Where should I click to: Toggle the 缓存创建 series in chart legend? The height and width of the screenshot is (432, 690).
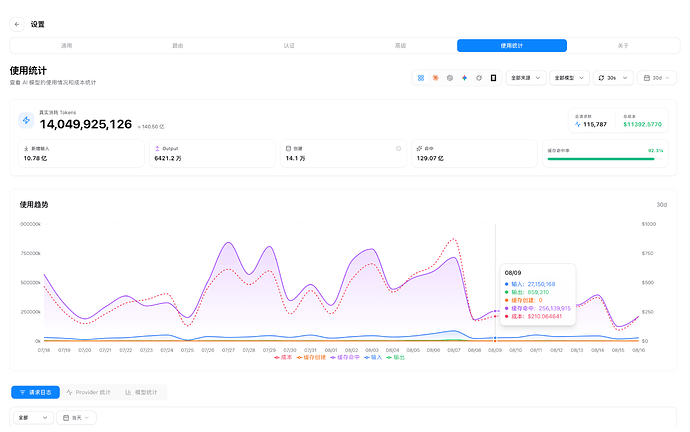click(311, 357)
